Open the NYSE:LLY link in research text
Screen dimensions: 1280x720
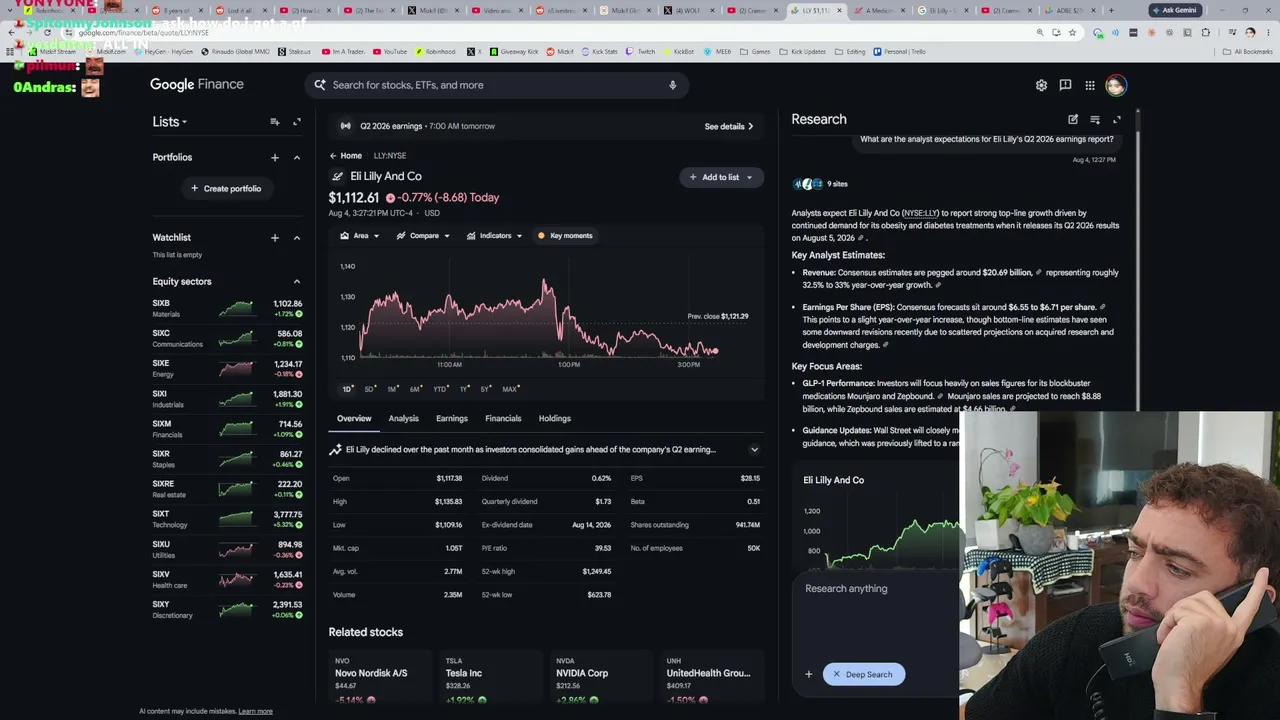pyautogui.click(x=920, y=213)
